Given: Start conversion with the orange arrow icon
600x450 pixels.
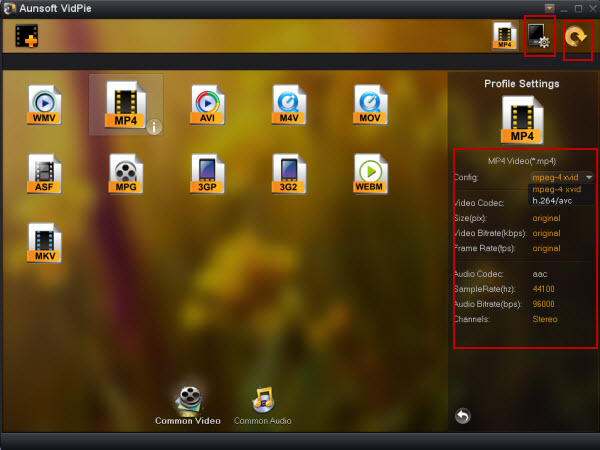Looking at the screenshot, I should point(576,37).
